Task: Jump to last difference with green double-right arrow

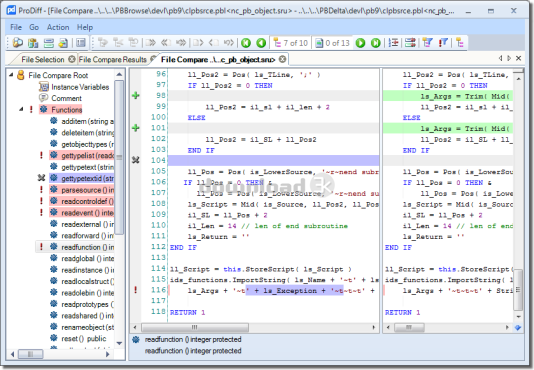Action: [375, 43]
